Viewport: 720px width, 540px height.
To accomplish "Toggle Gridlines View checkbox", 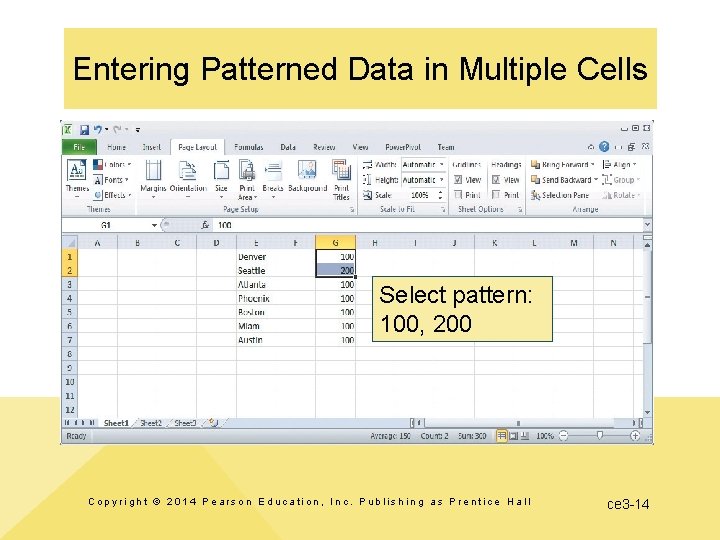I will (458, 180).
